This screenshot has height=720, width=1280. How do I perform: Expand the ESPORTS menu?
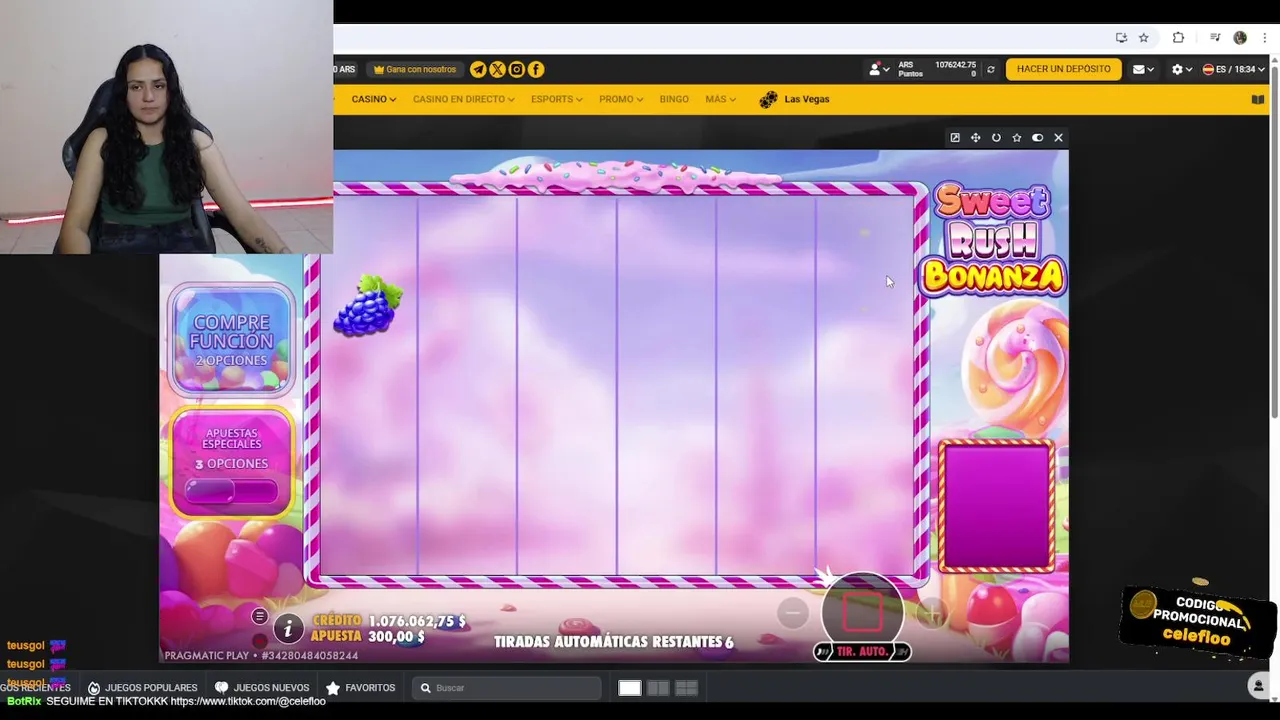coord(557,99)
